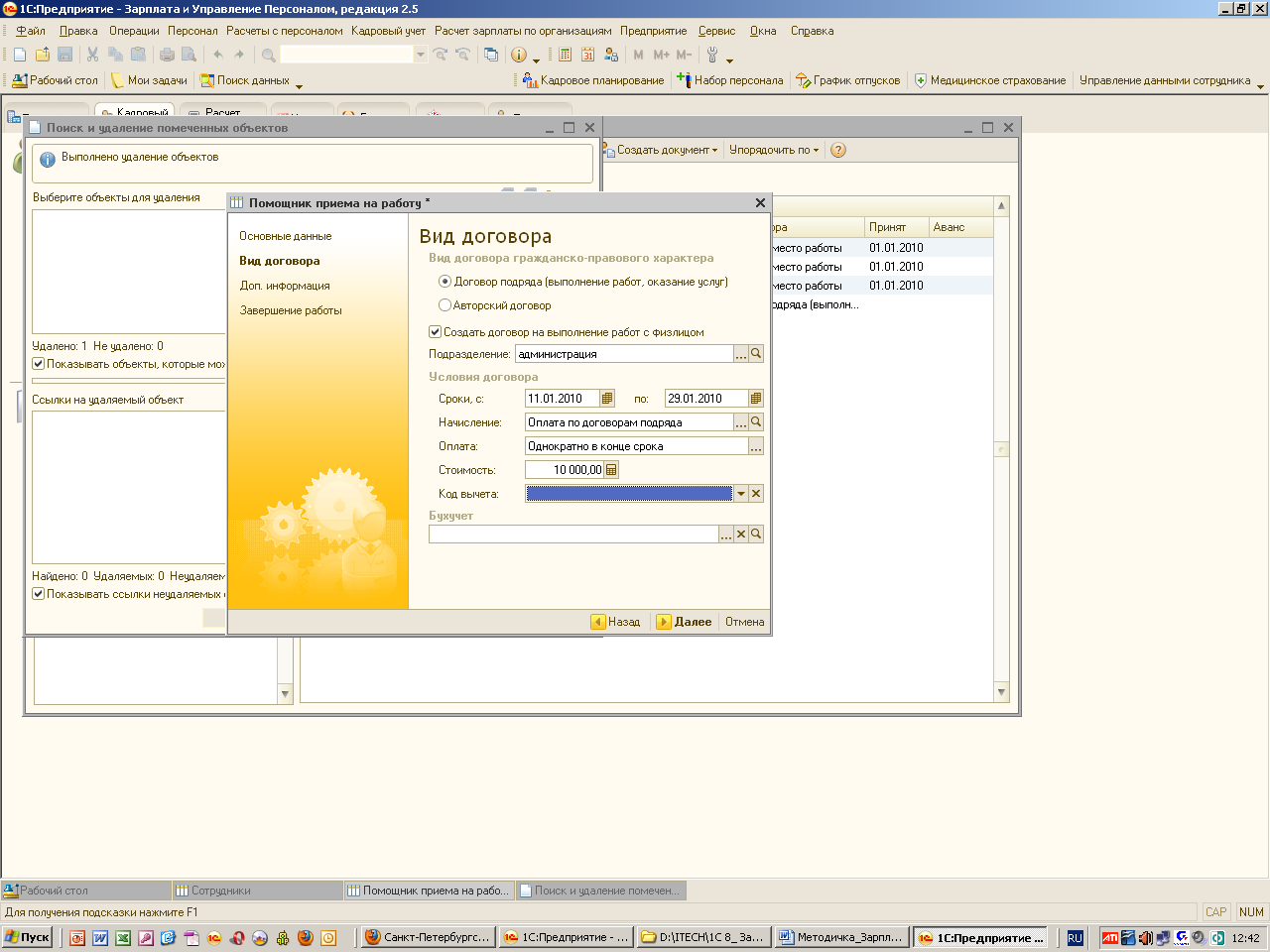Toggle Показывать объекты, которые можно checkbox
The width and height of the screenshot is (1270, 952).
click(39, 364)
